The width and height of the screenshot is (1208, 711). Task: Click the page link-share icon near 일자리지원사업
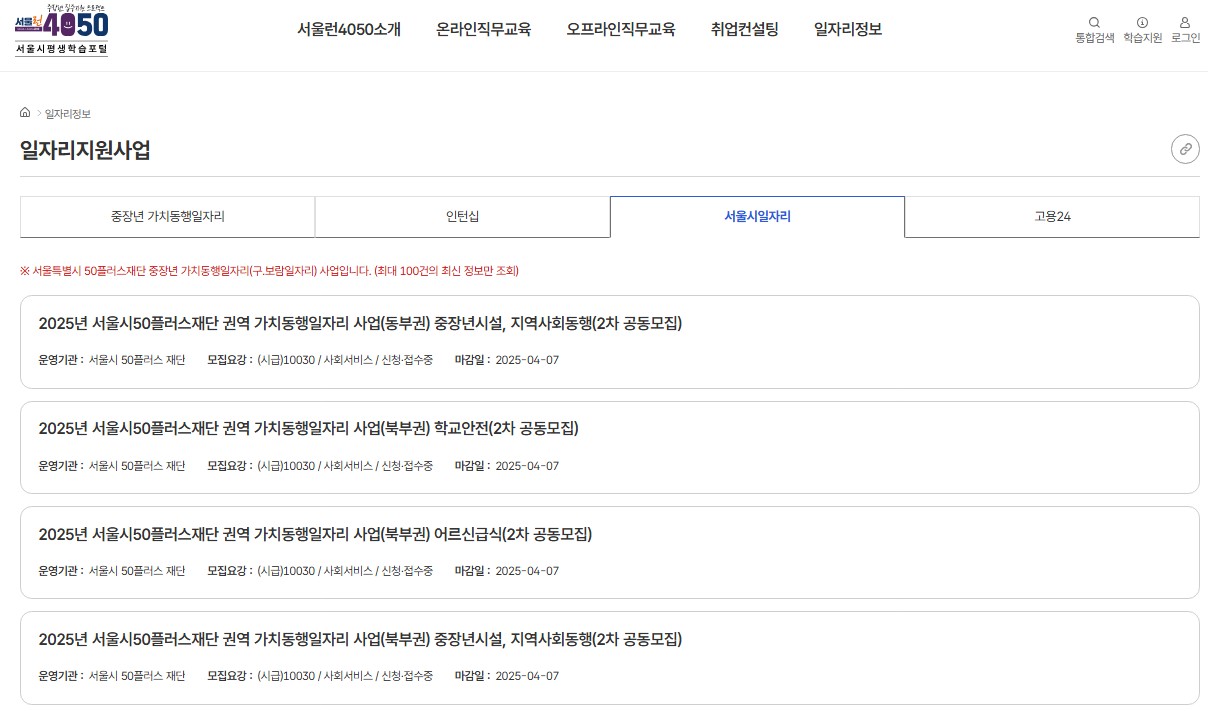[1185, 148]
